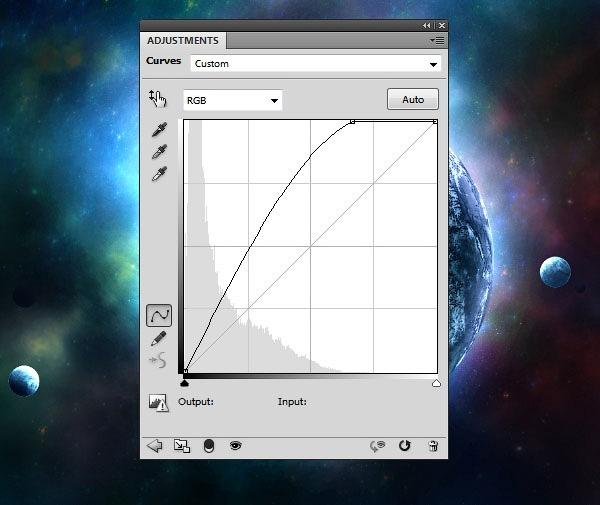Open the Adjustments panel flyout menu
Viewport: 600px width, 505px height.
coord(437,41)
